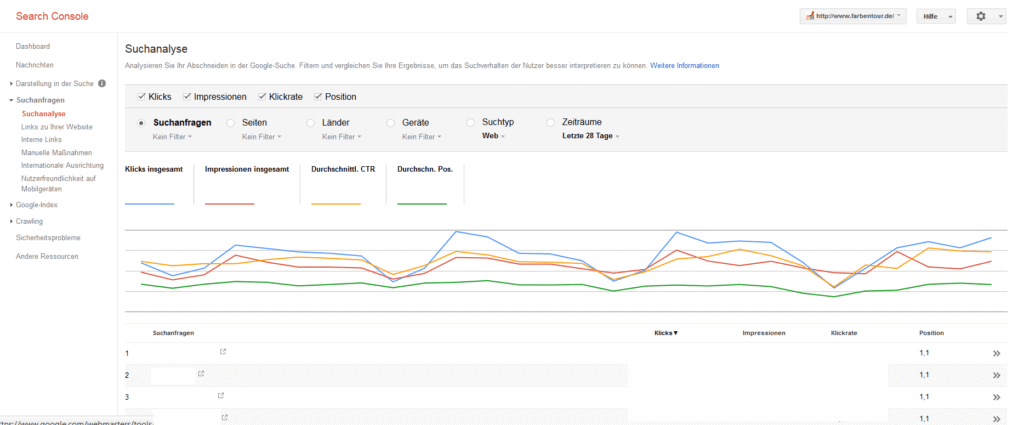Open external link icon in row 1
This screenshot has height=425, width=1024.
[223, 352]
